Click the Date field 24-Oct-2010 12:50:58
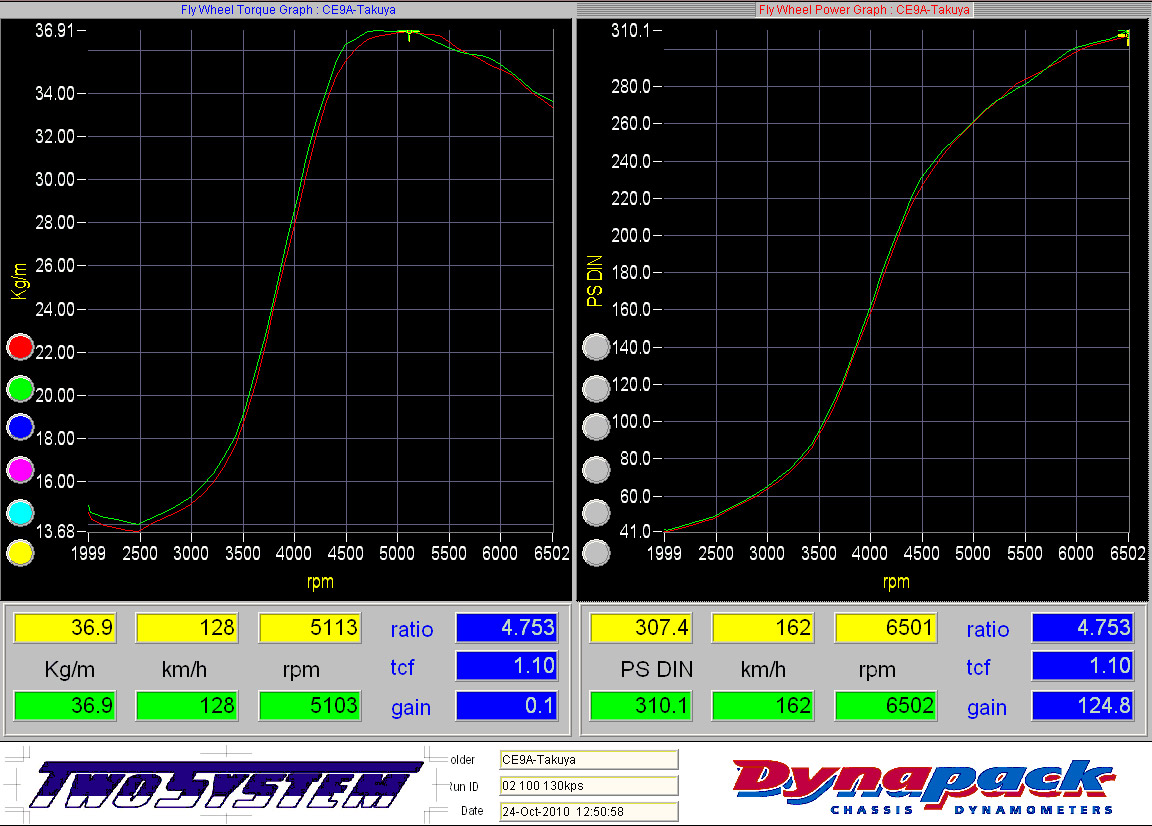 tap(588, 812)
